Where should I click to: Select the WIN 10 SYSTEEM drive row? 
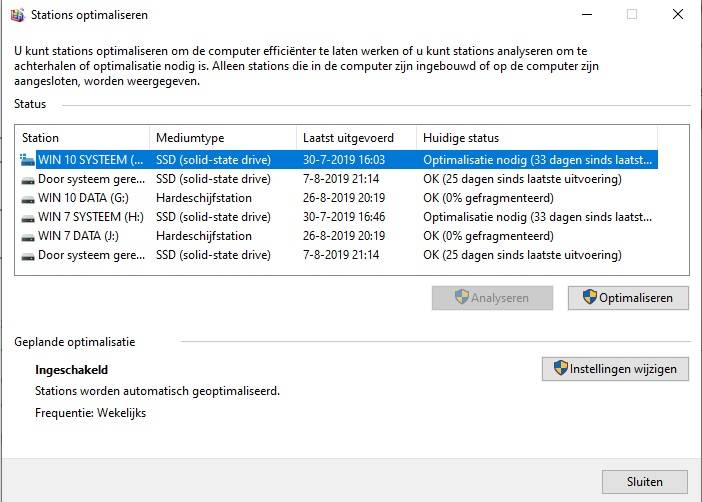click(x=338, y=160)
